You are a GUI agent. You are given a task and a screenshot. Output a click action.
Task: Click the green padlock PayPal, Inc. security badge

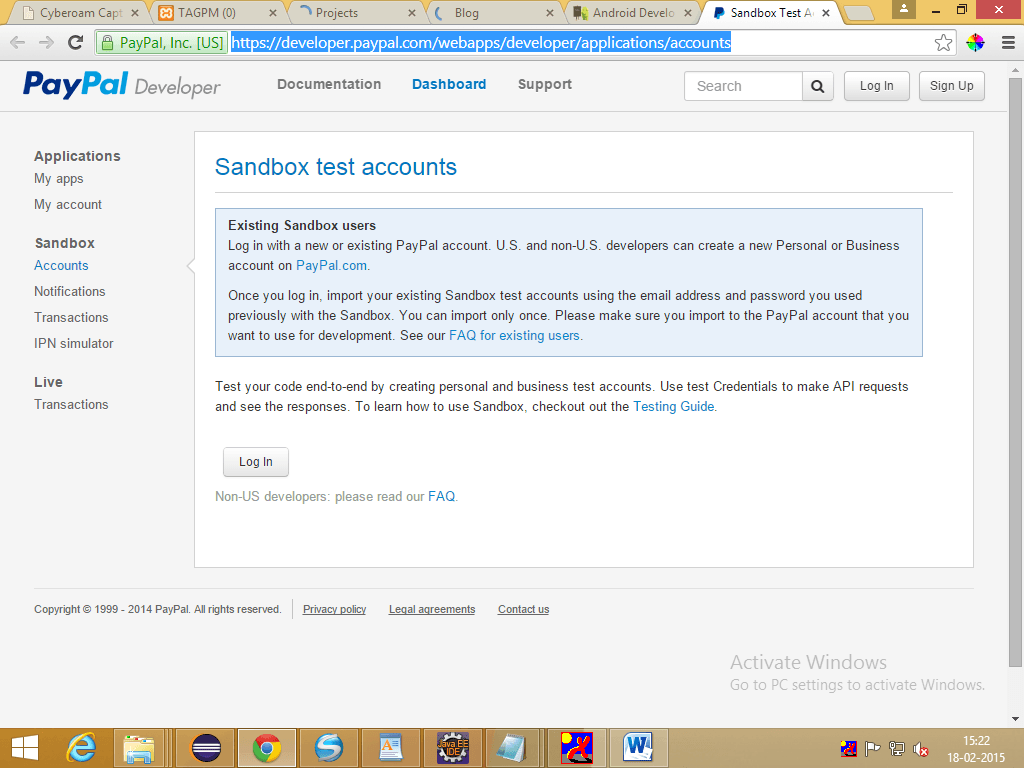click(x=162, y=42)
